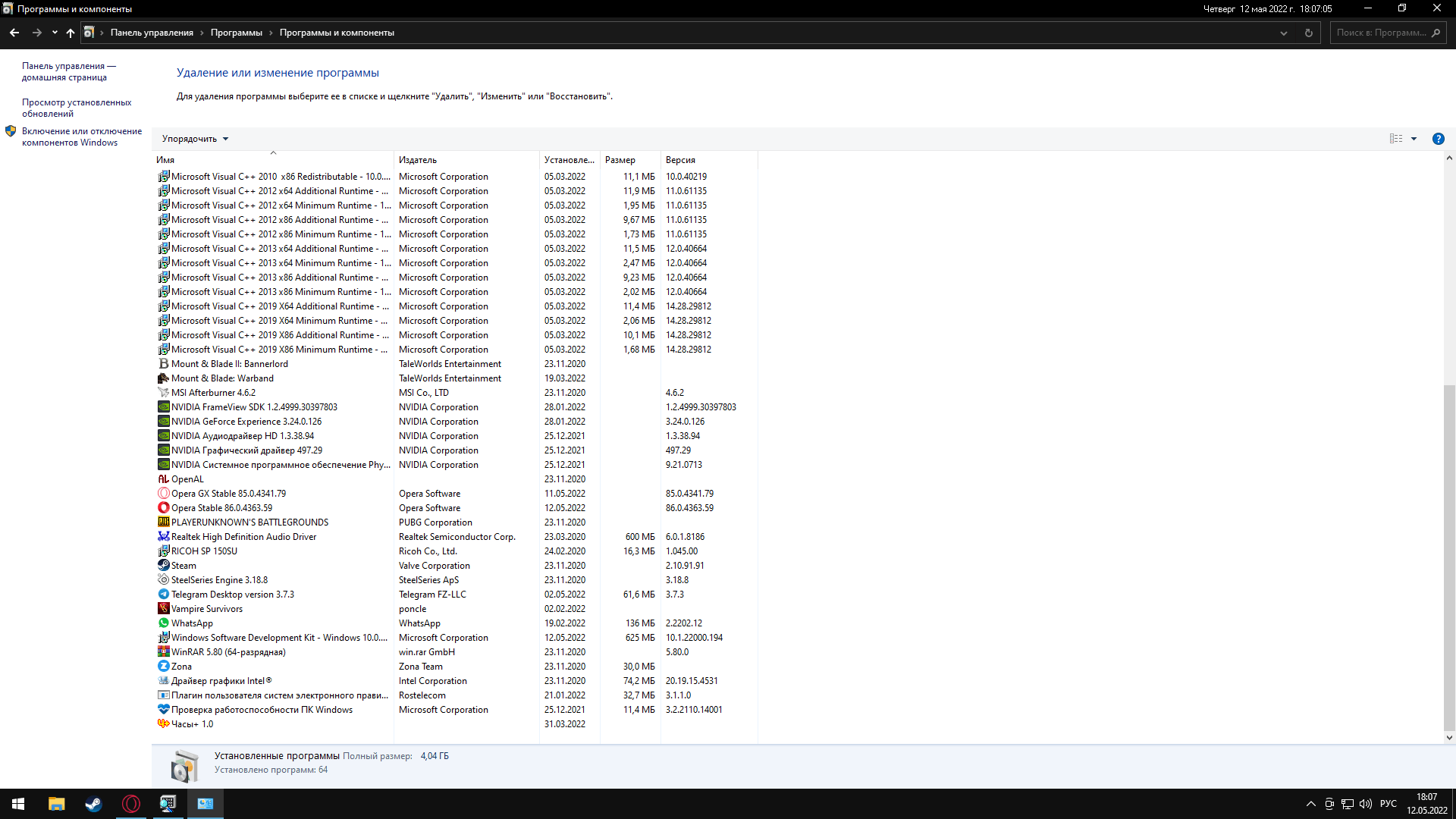Switch keyboard language РУС in tray

tap(1388, 804)
